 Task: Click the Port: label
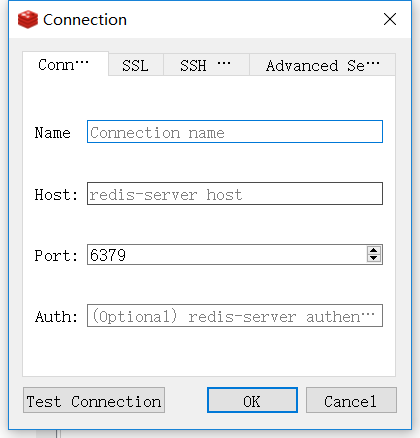pos(56,256)
